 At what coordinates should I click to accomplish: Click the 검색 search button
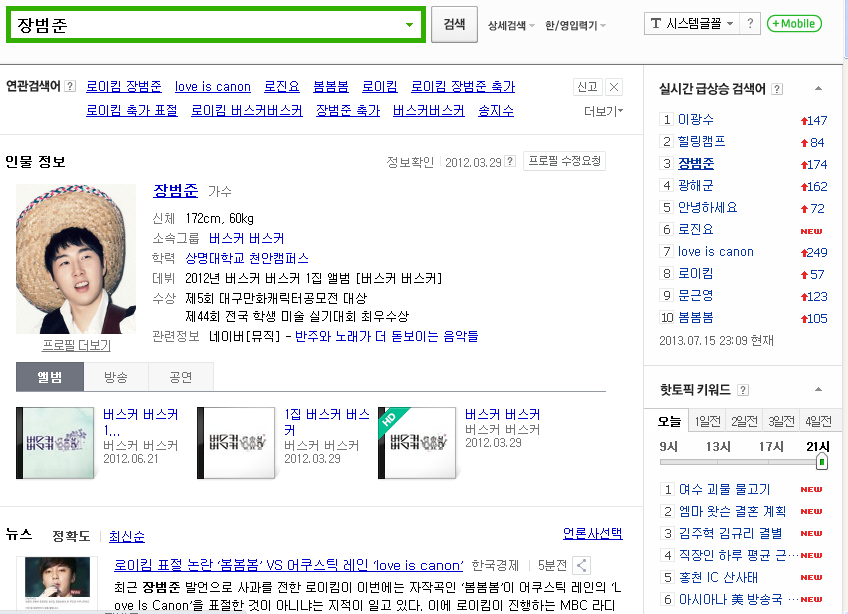[454, 24]
